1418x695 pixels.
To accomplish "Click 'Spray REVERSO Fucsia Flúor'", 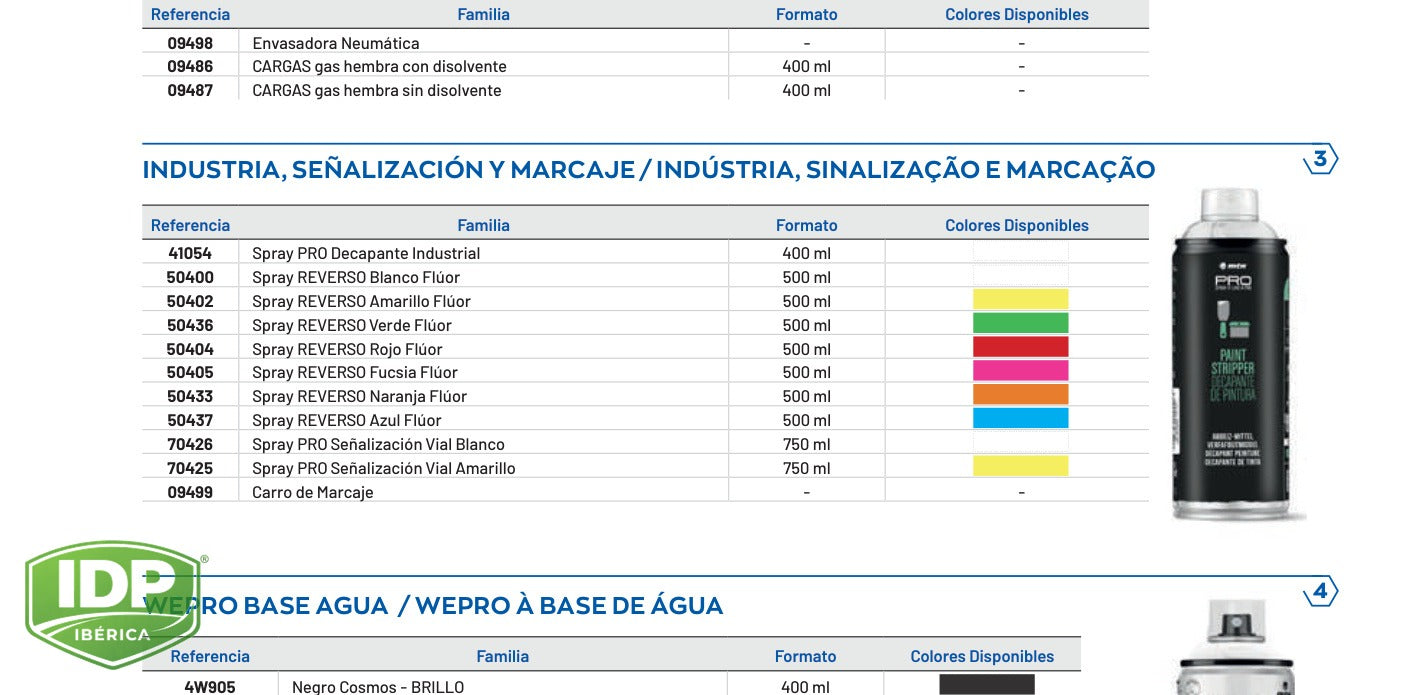I will [355, 372].
